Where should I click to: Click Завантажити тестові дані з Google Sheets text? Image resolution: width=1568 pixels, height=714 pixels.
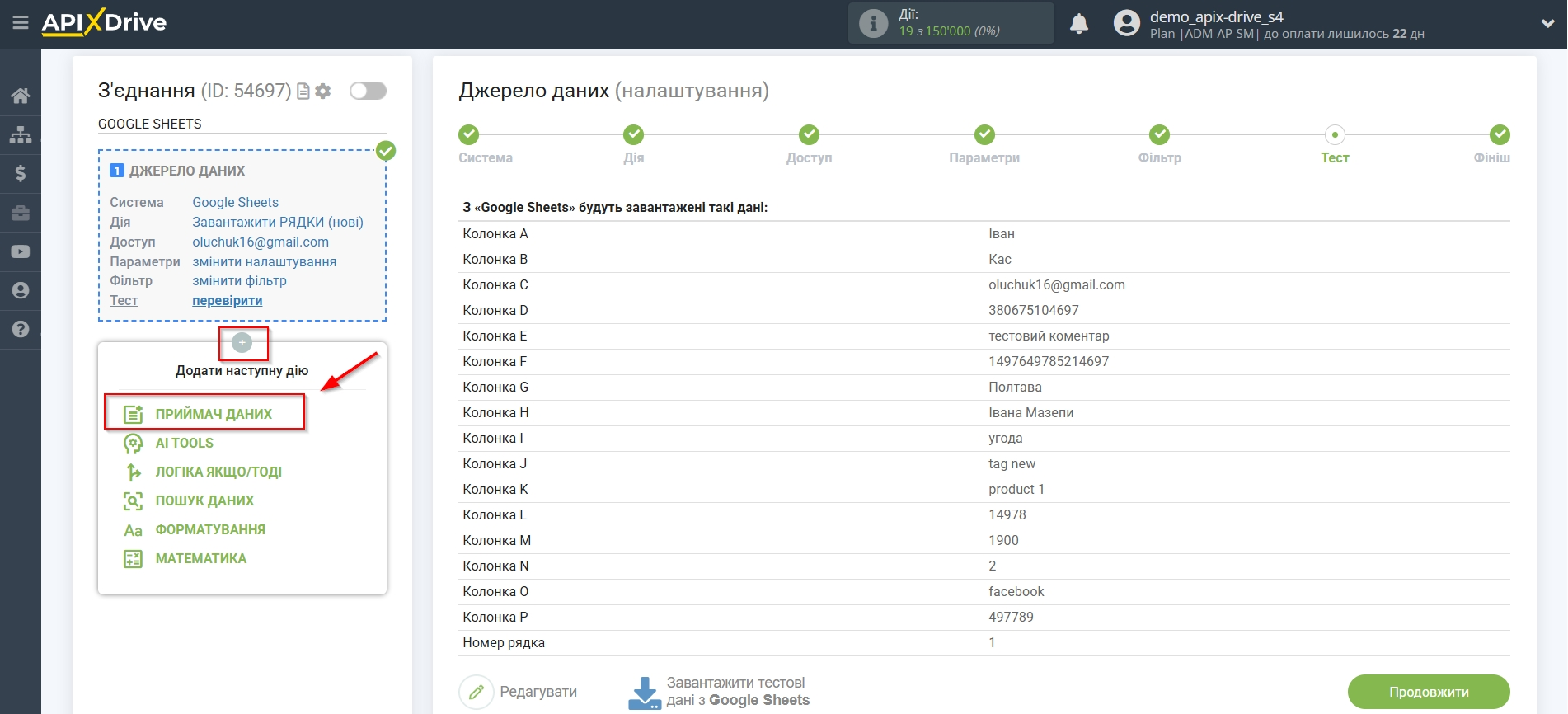point(738,692)
